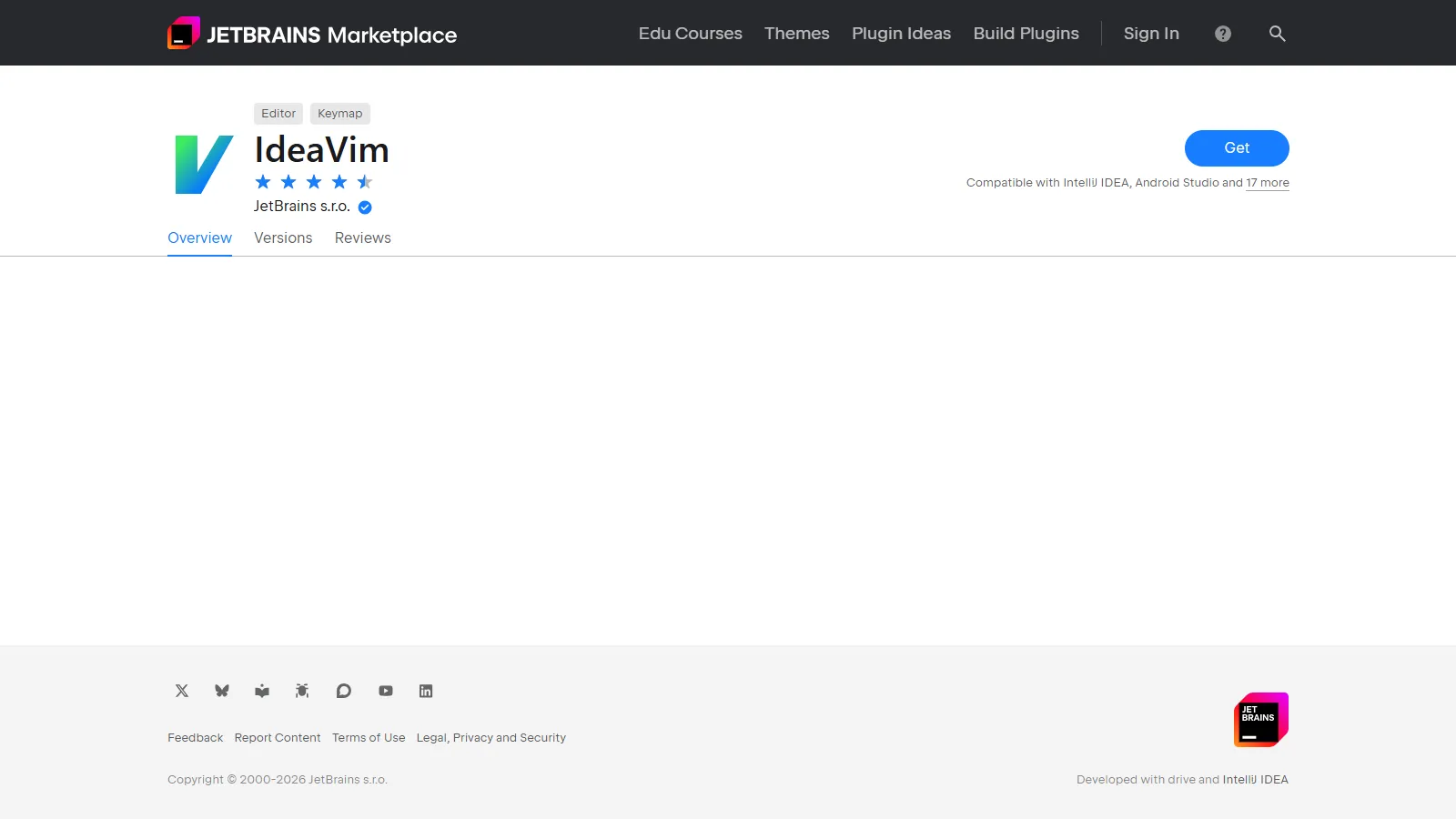Click the help question mark icon
This screenshot has height=819, width=1456.
pyautogui.click(x=1222, y=33)
